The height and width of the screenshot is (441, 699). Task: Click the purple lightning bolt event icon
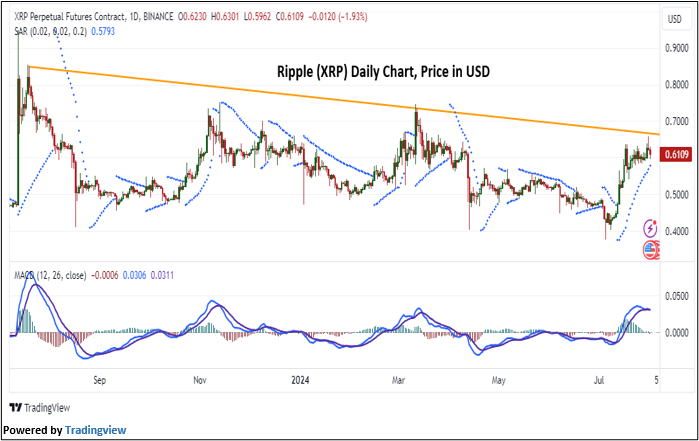pyautogui.click(x=650, y=228)
